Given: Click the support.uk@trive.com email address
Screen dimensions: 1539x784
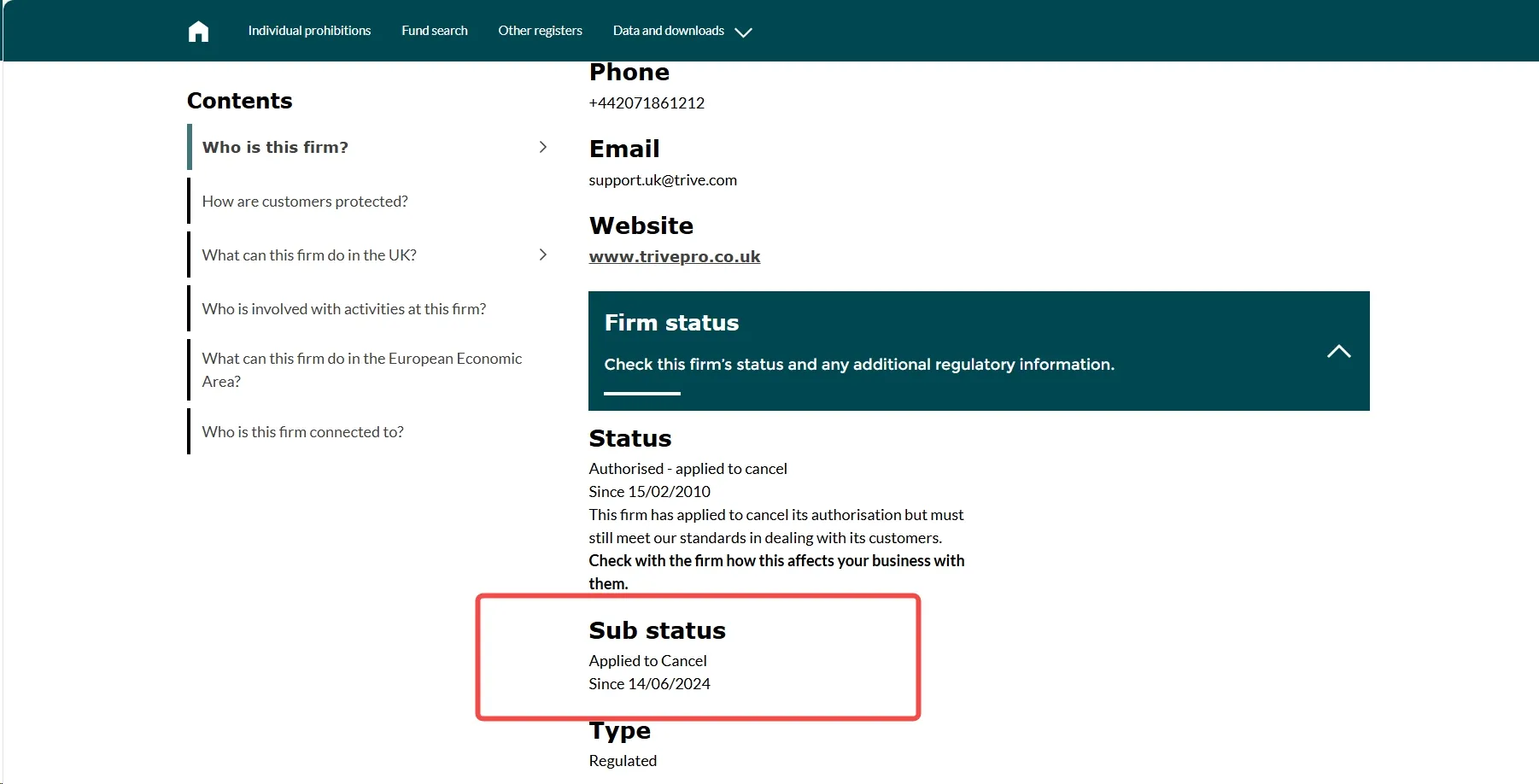Looking at the screenshot, I should click(663, 180).
